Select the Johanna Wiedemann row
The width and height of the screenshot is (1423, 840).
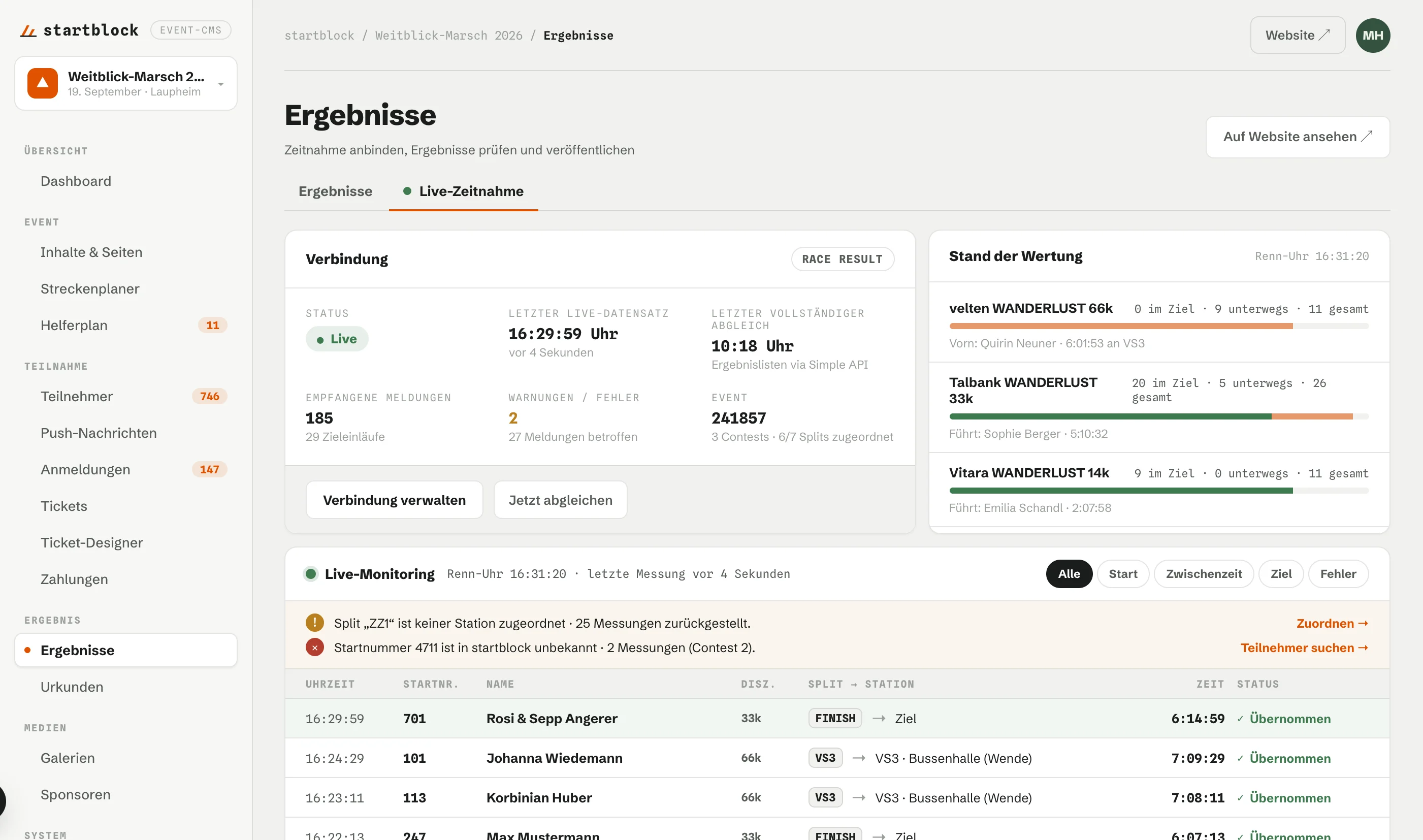(836, 757)
